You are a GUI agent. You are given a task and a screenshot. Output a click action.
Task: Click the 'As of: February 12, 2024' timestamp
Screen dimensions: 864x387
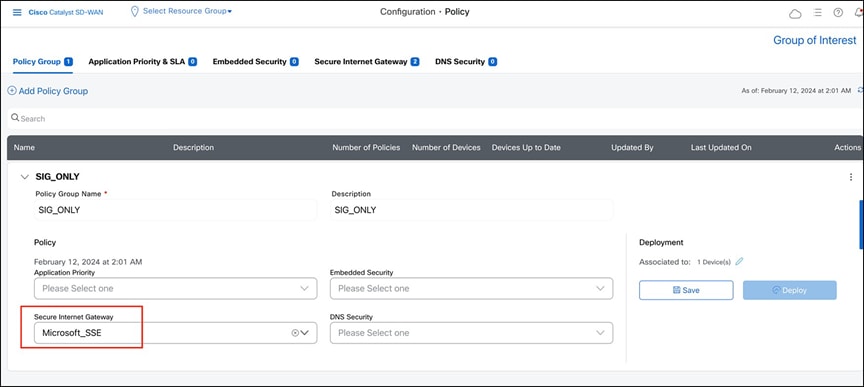796,90
